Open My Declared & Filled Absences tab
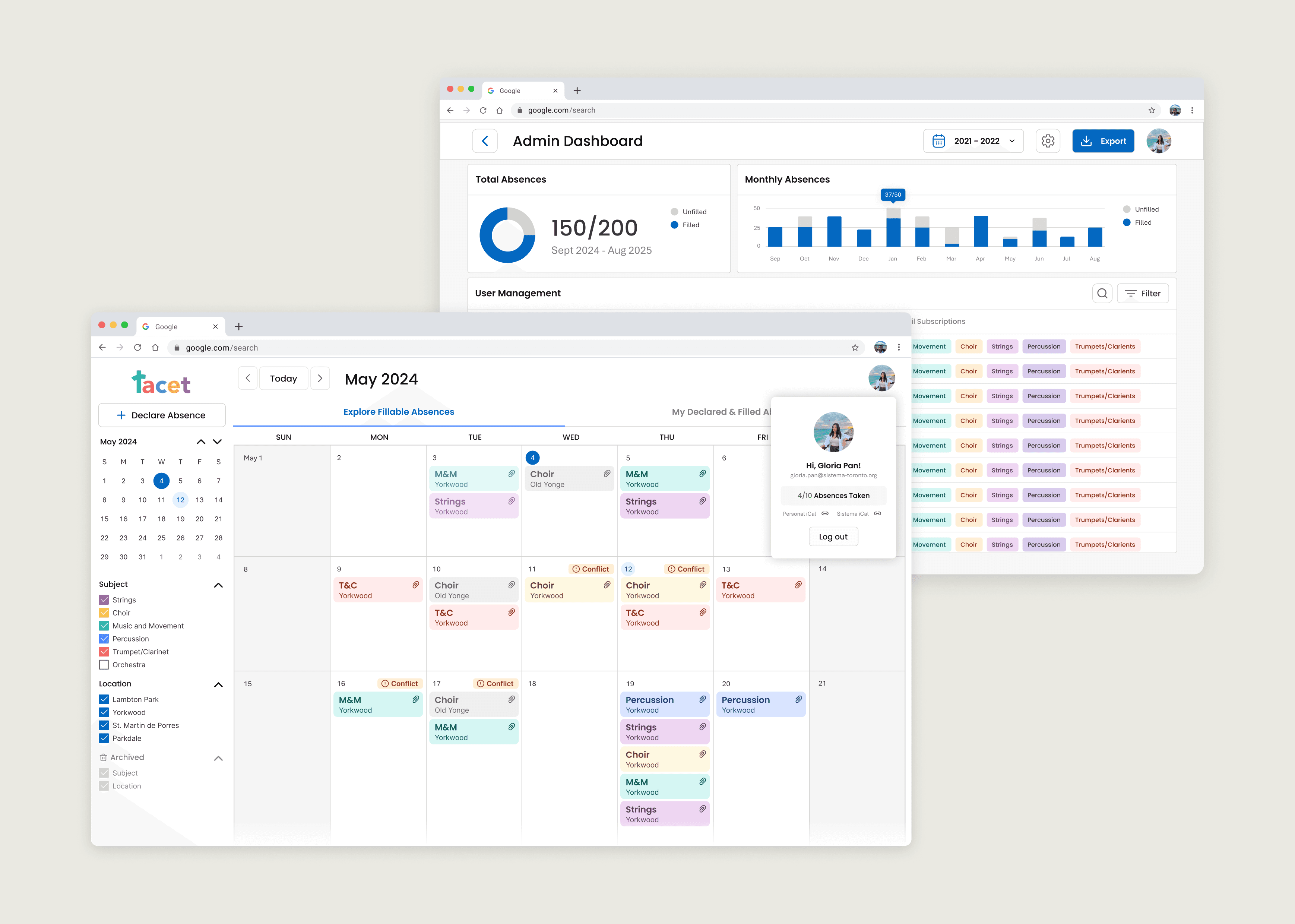1295x924 pixels. (720, 412)
